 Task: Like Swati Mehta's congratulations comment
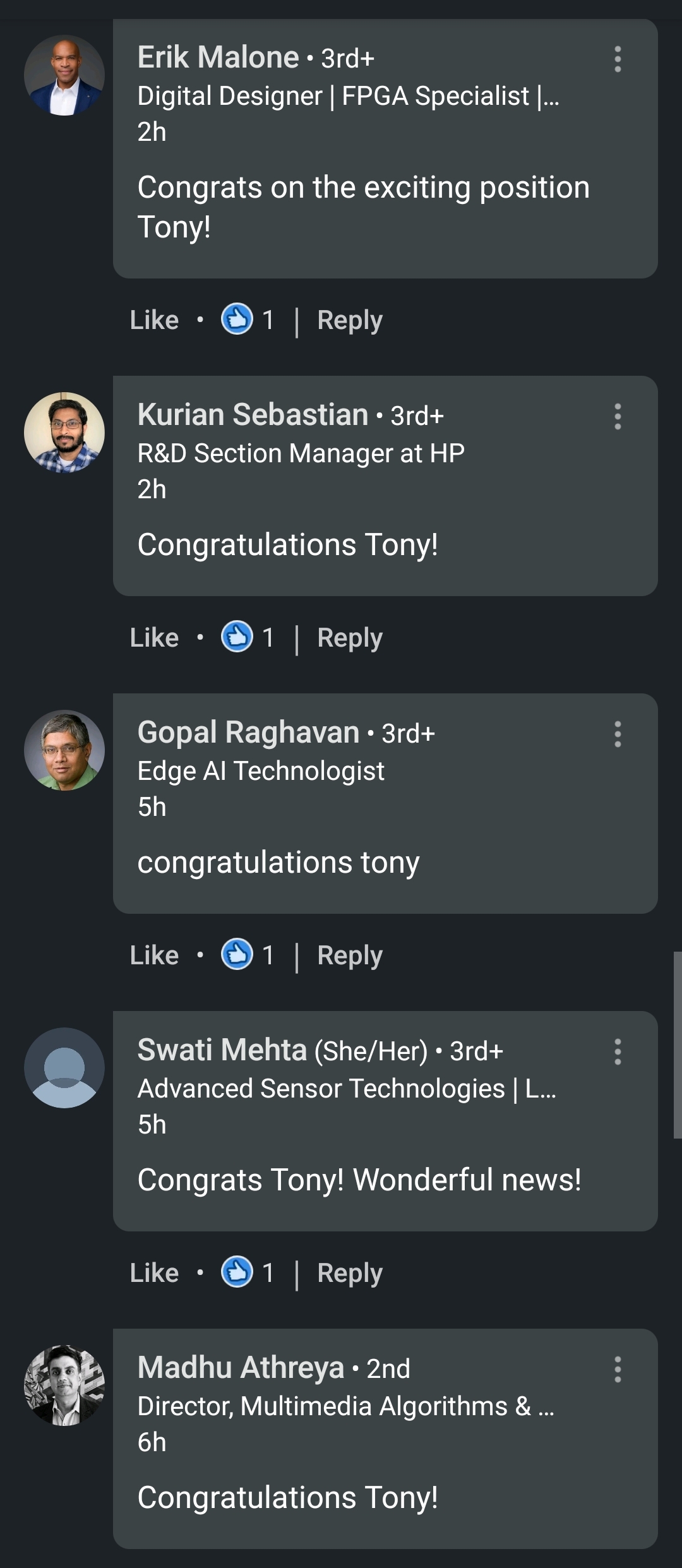tap(154, 1273)
